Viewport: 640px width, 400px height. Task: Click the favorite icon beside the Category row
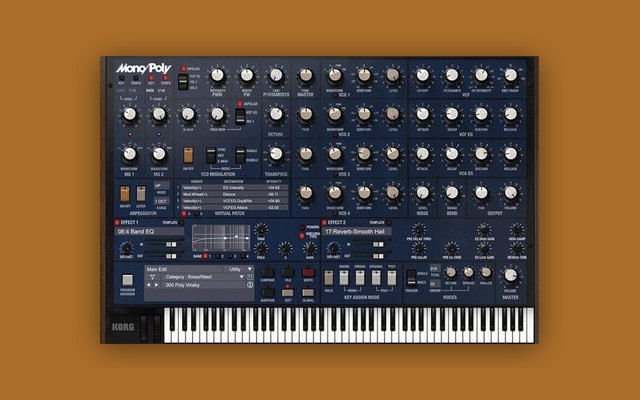[250, 277]
